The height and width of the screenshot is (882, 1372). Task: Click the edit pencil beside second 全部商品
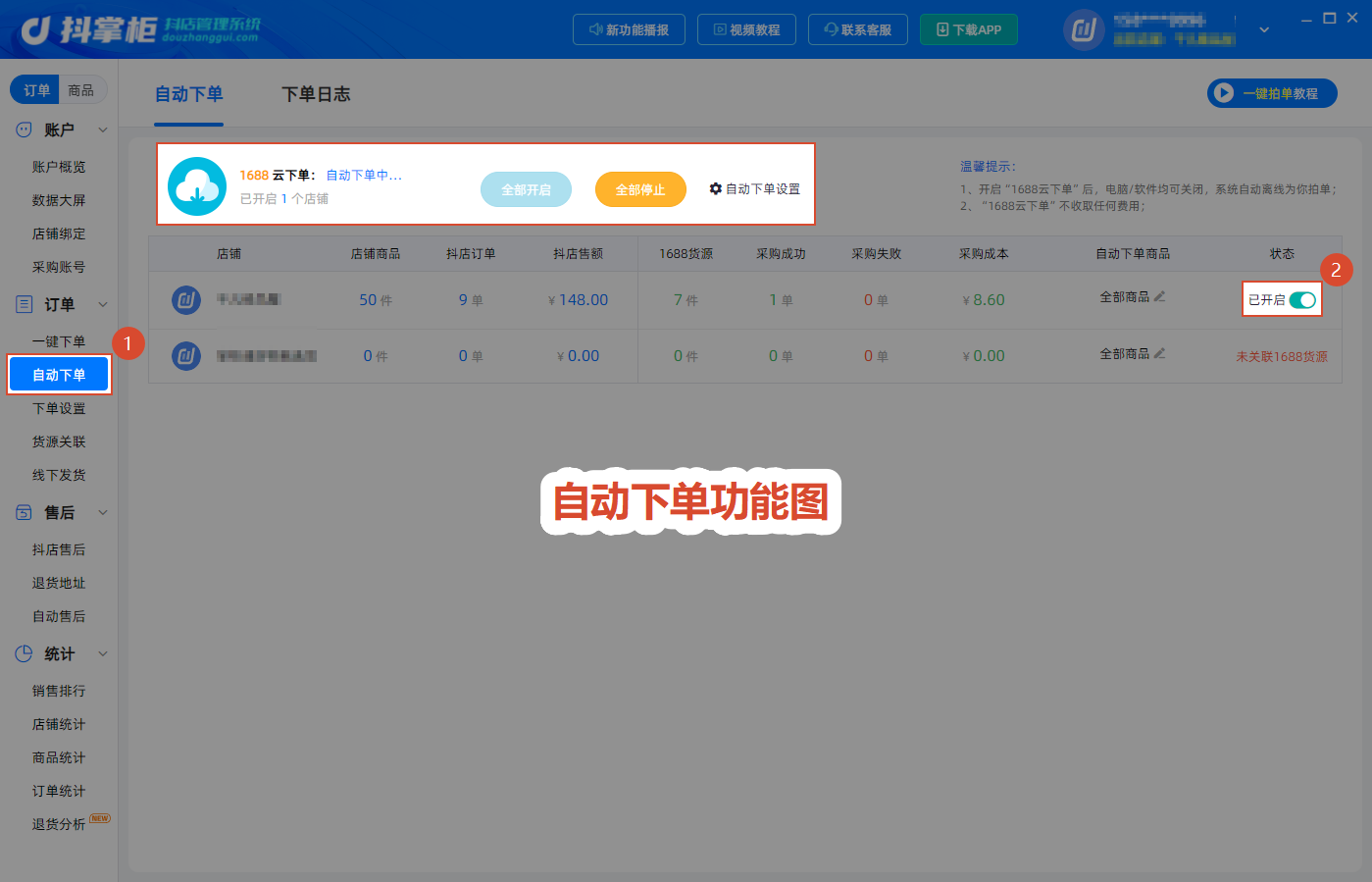(x=1160, y=353)
